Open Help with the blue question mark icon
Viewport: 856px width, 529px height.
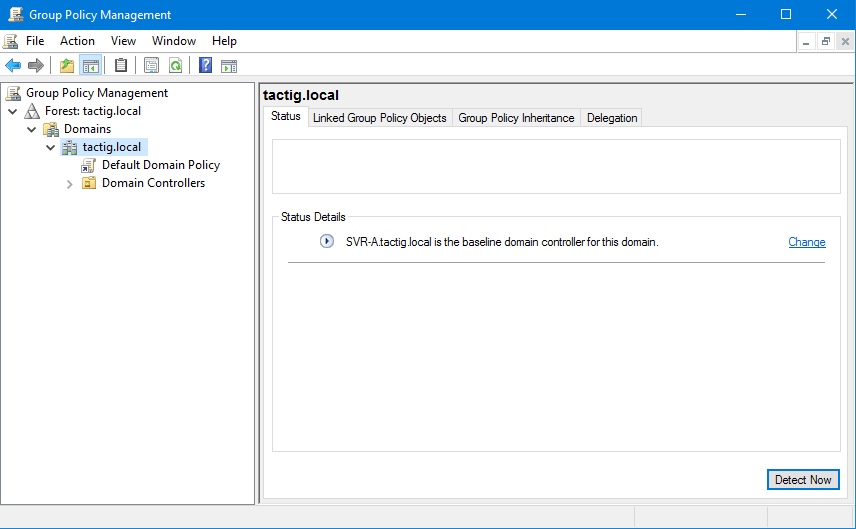205,66
